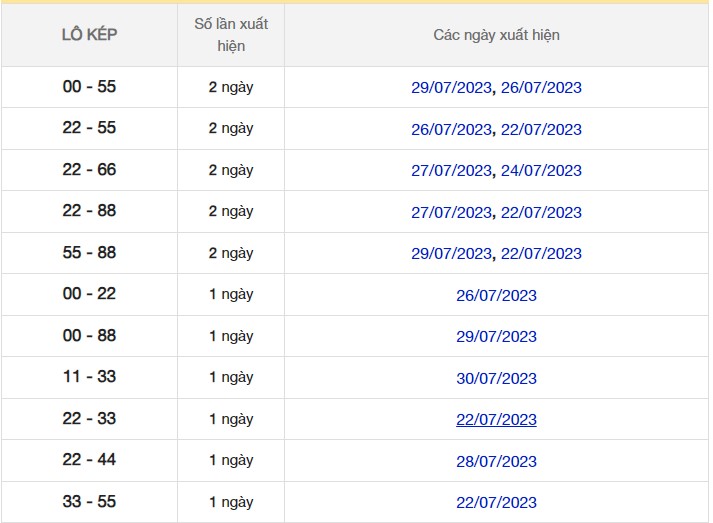
Task: Click 29/07/2023 in the 55 - 88 row
Action: [x=451, y=253]
